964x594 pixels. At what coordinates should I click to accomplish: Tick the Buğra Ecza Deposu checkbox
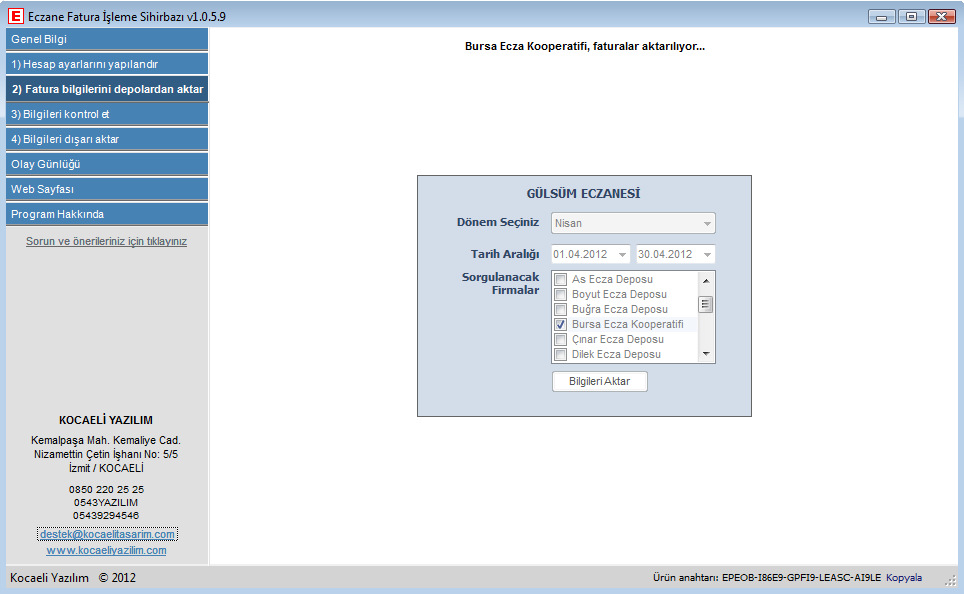coord(561,309)
